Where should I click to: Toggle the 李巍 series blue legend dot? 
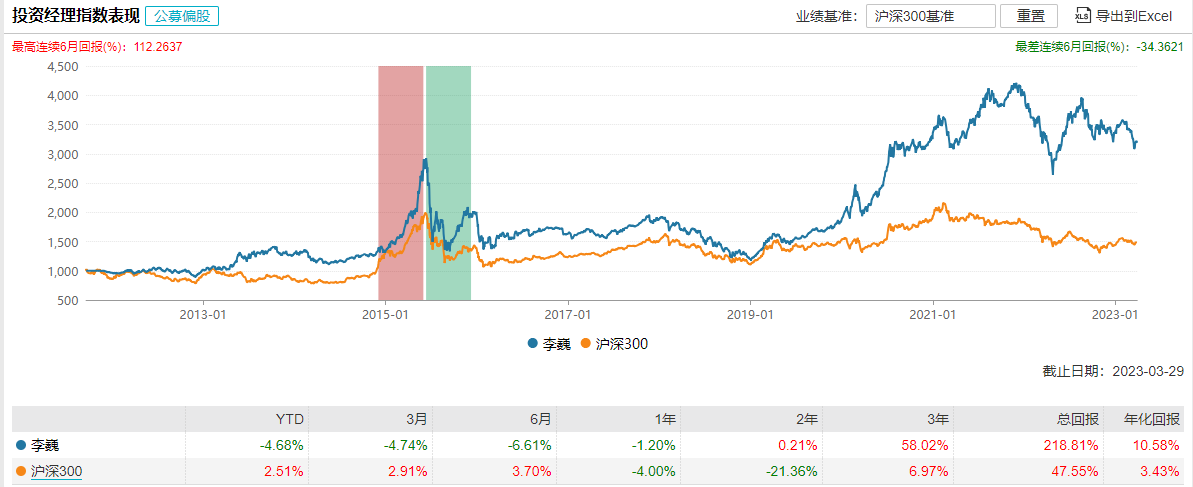tap(533, 343)
